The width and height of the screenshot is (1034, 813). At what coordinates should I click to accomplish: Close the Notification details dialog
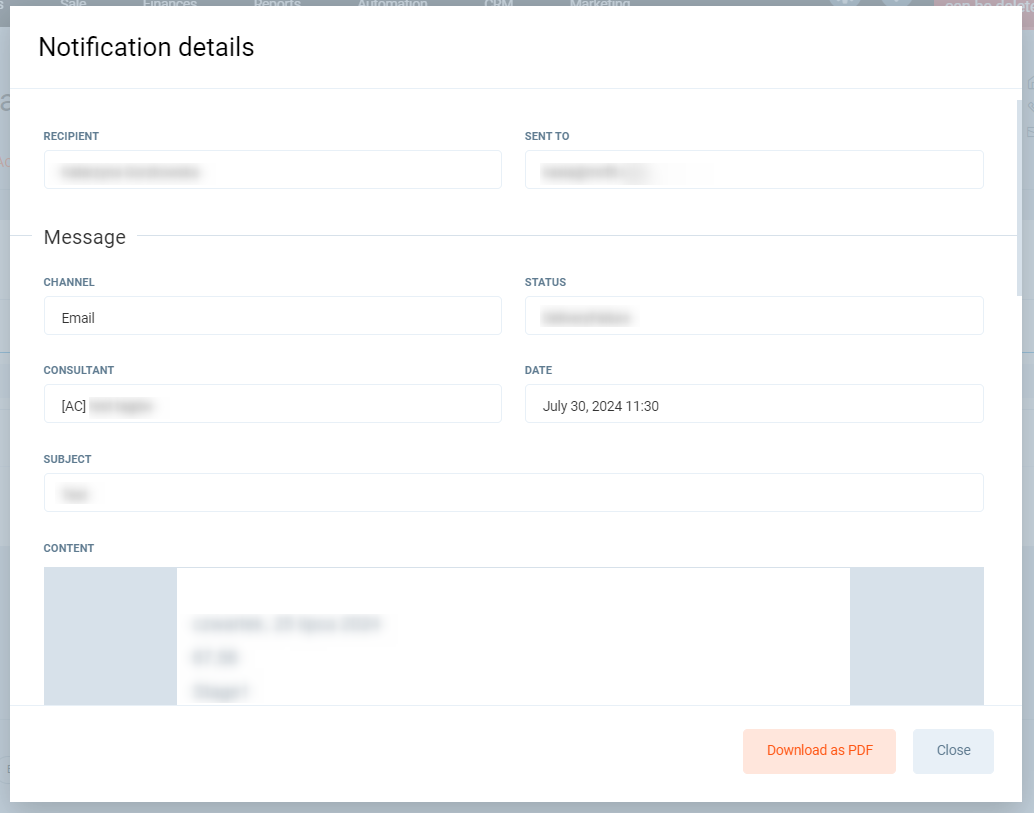(953, 751)
